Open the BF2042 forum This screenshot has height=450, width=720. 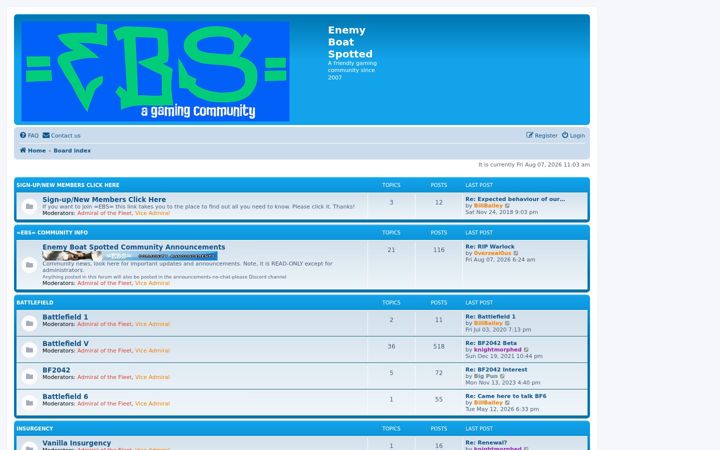56,370
